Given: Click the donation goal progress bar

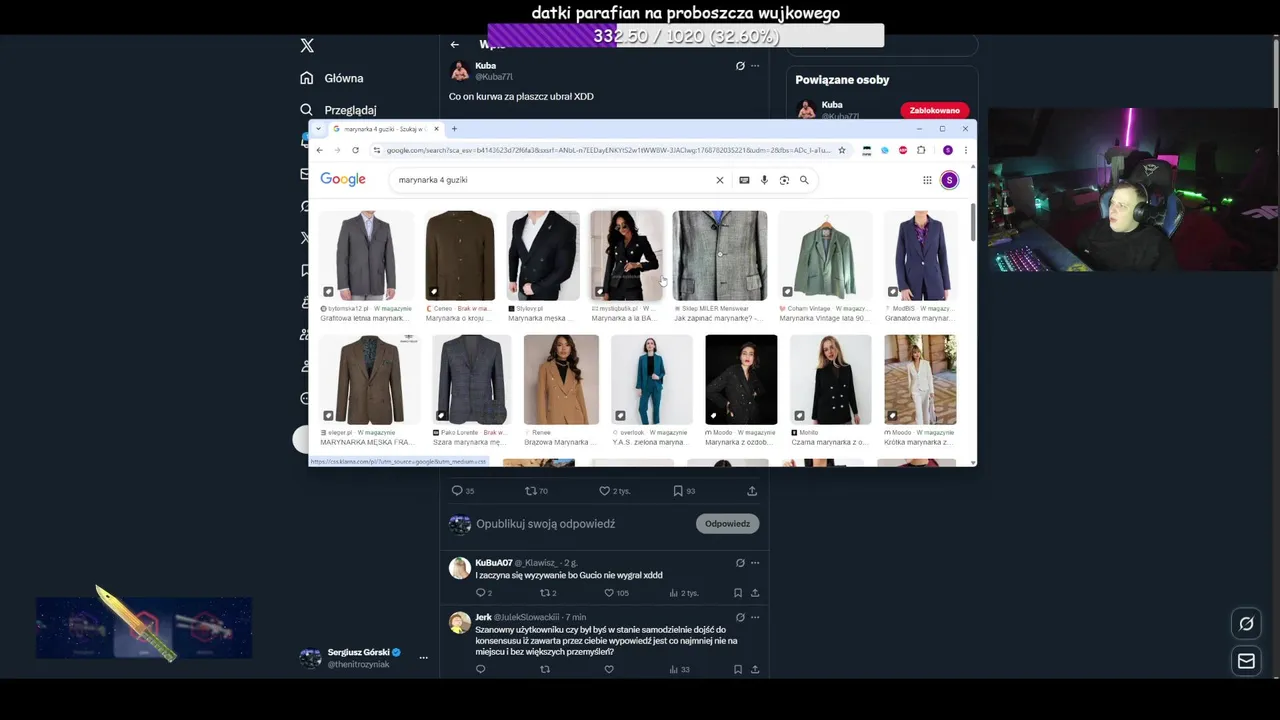Looking at the screenshot, I should point(686,36).
